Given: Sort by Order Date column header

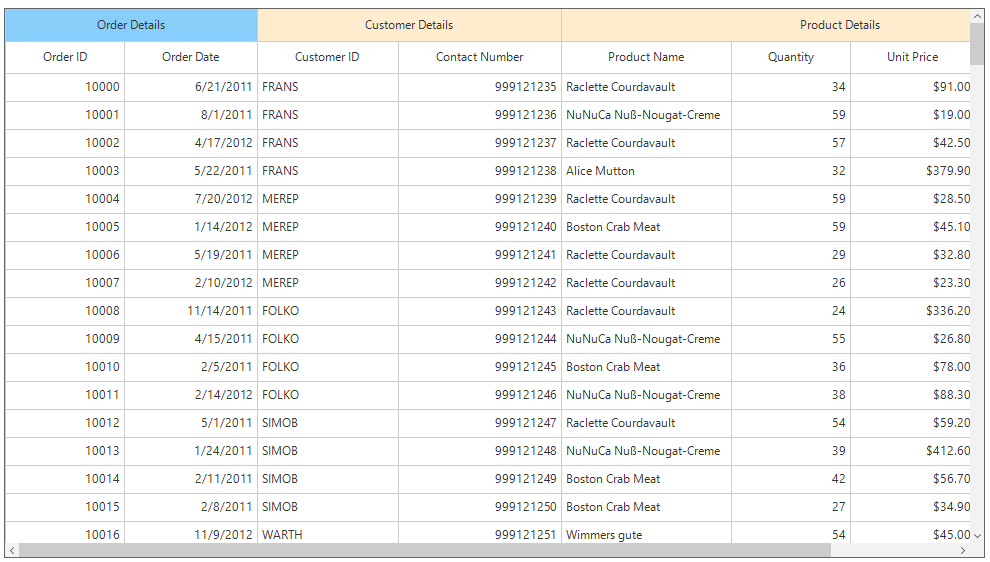Looking at the screenshot, I should [x=191, y=57].
